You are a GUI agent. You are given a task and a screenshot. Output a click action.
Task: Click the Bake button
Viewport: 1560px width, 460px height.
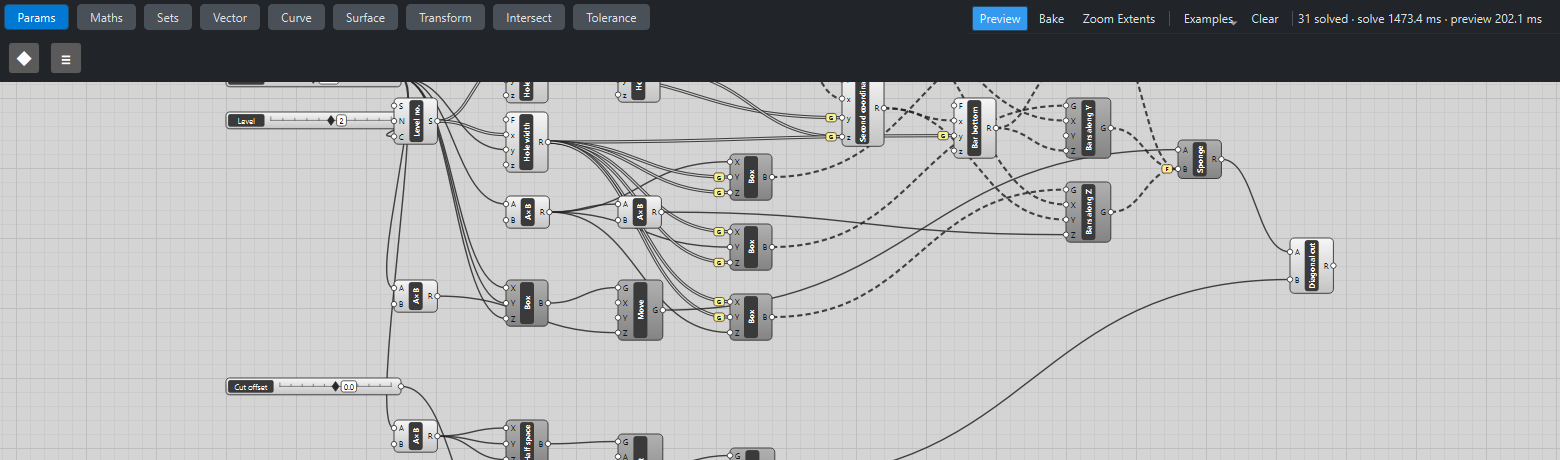[x=1051, y=19]
